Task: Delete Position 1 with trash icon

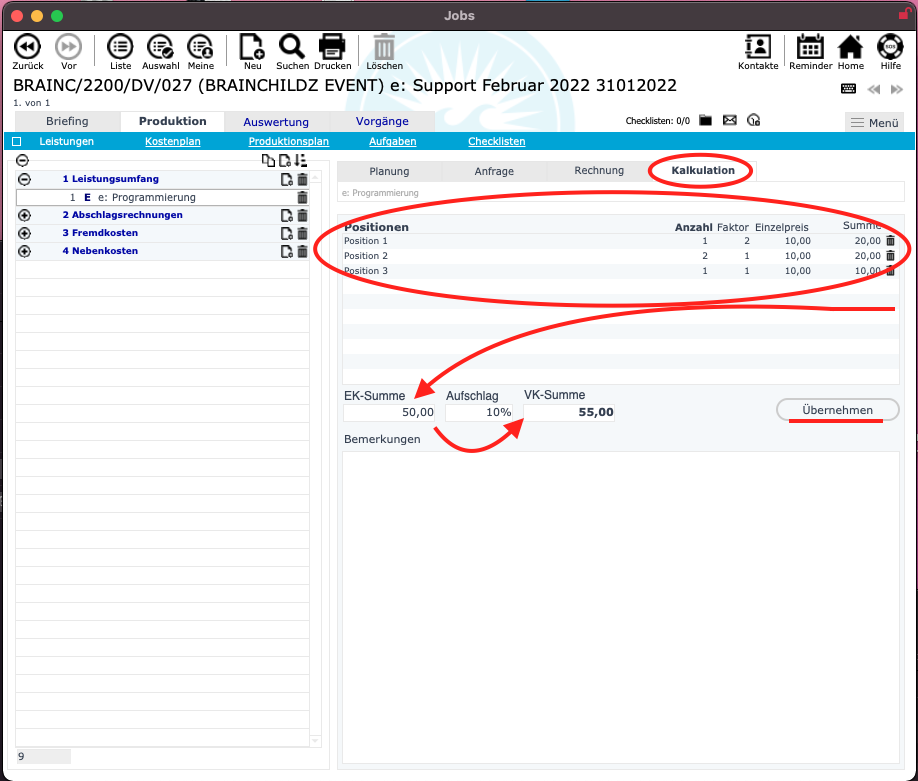Action: pos(891,241)
